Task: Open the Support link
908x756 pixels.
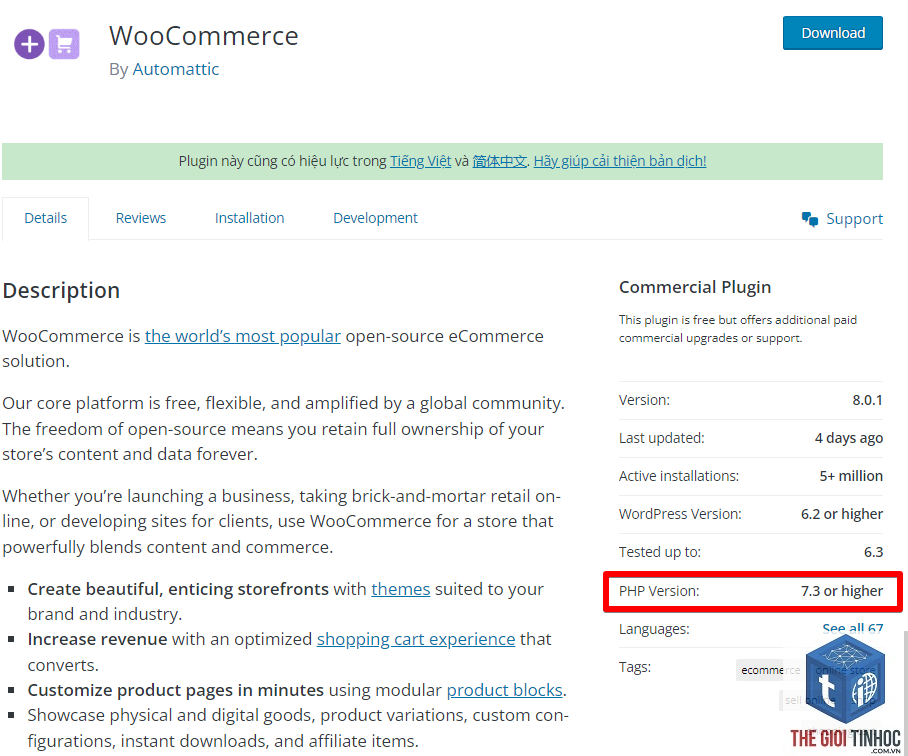Action: click(854, 219)
